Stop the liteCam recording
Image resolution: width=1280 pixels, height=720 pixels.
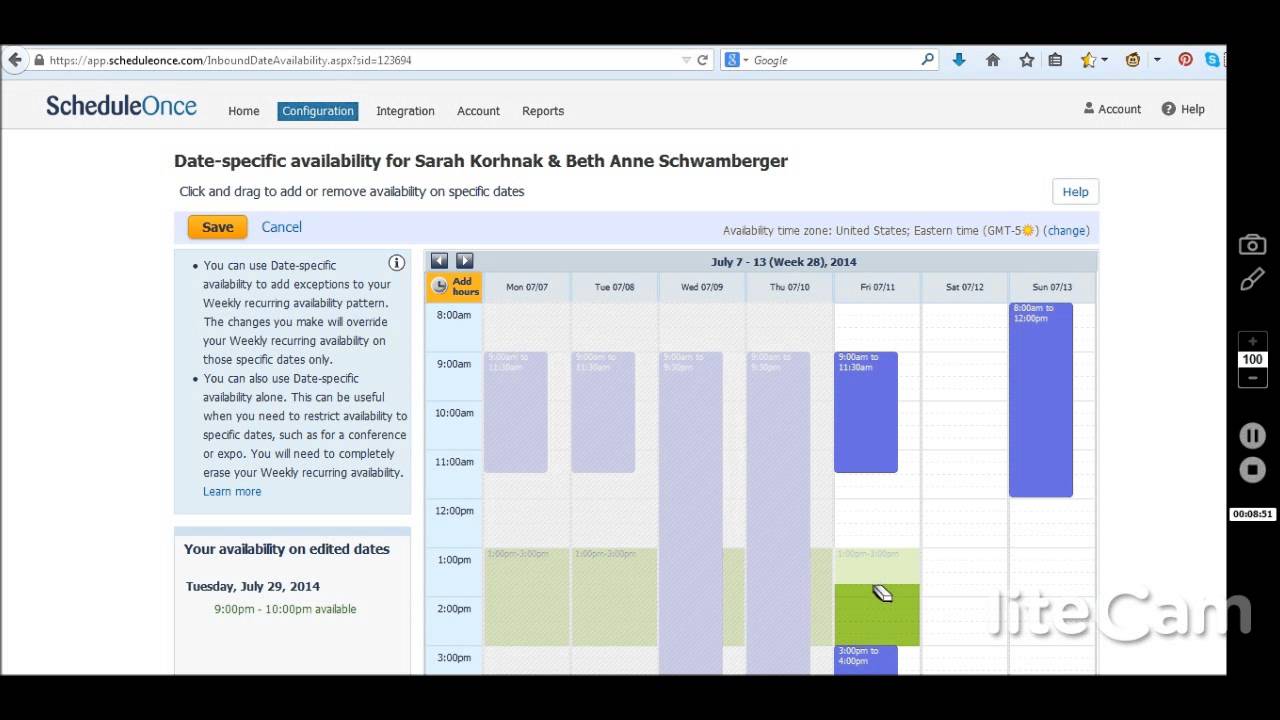[1252, 470]
